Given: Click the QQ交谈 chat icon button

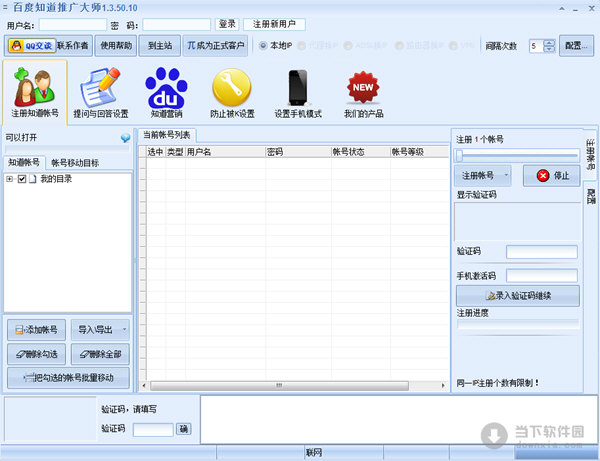Looking at the screenshot, I should 30,46.
